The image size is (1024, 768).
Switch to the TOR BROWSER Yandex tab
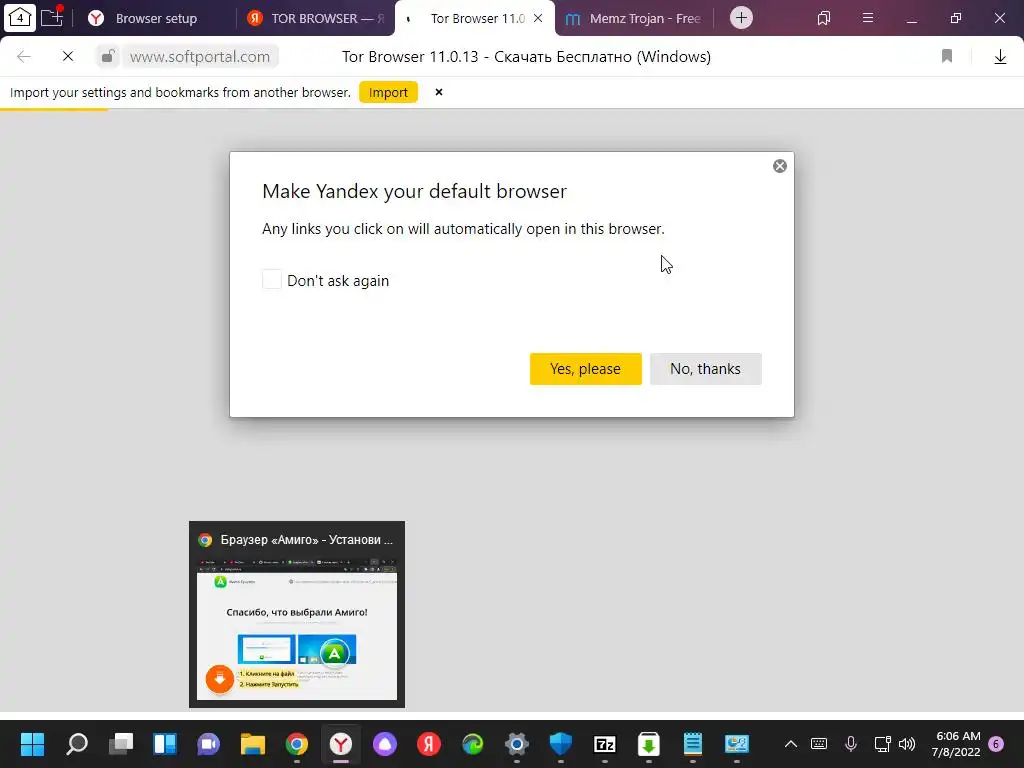316,18
